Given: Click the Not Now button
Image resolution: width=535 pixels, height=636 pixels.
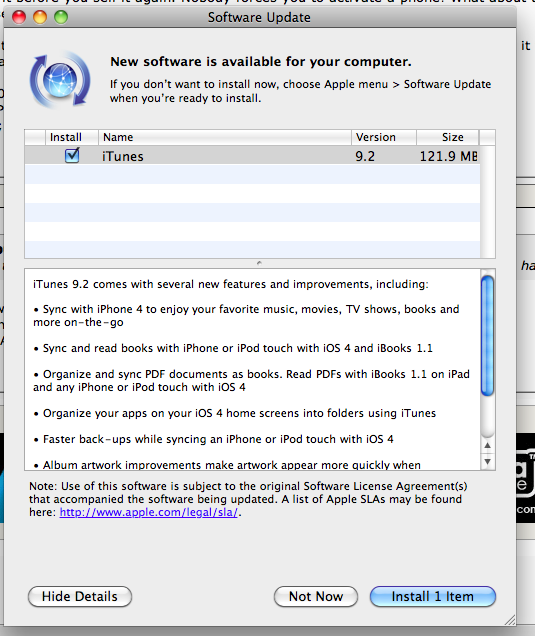Looking at the screenshot, I should (316, 597).
